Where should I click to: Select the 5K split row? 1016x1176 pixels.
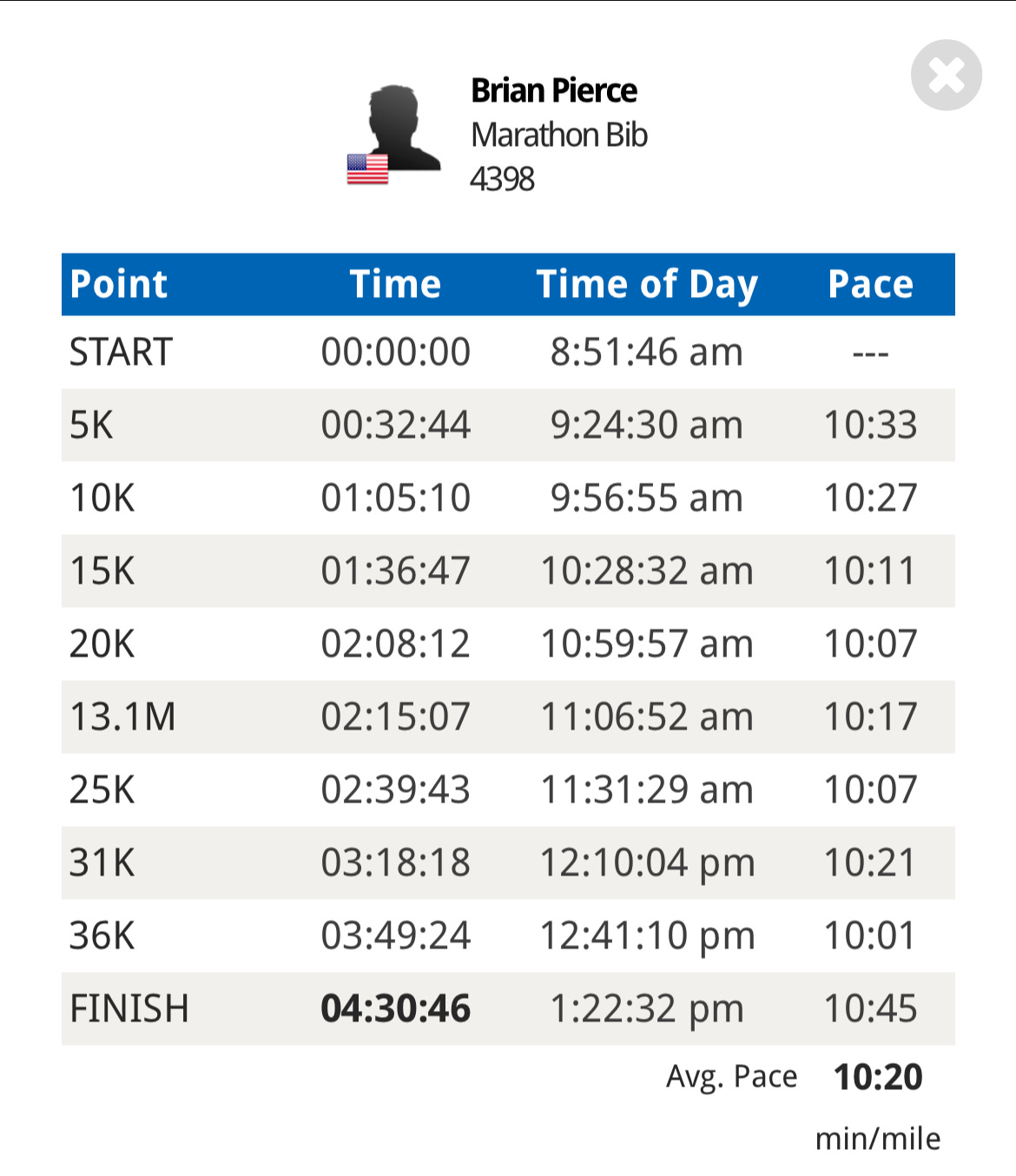click(508, 425)
